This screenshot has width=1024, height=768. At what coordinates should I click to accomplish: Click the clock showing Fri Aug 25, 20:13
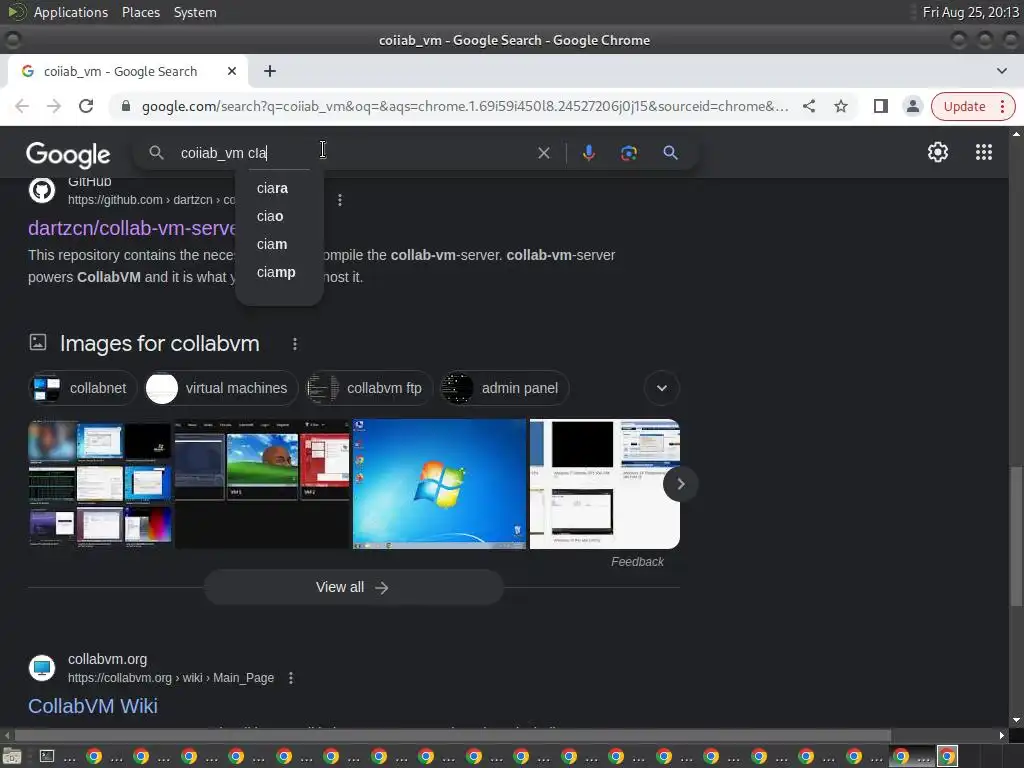[970, 12]
